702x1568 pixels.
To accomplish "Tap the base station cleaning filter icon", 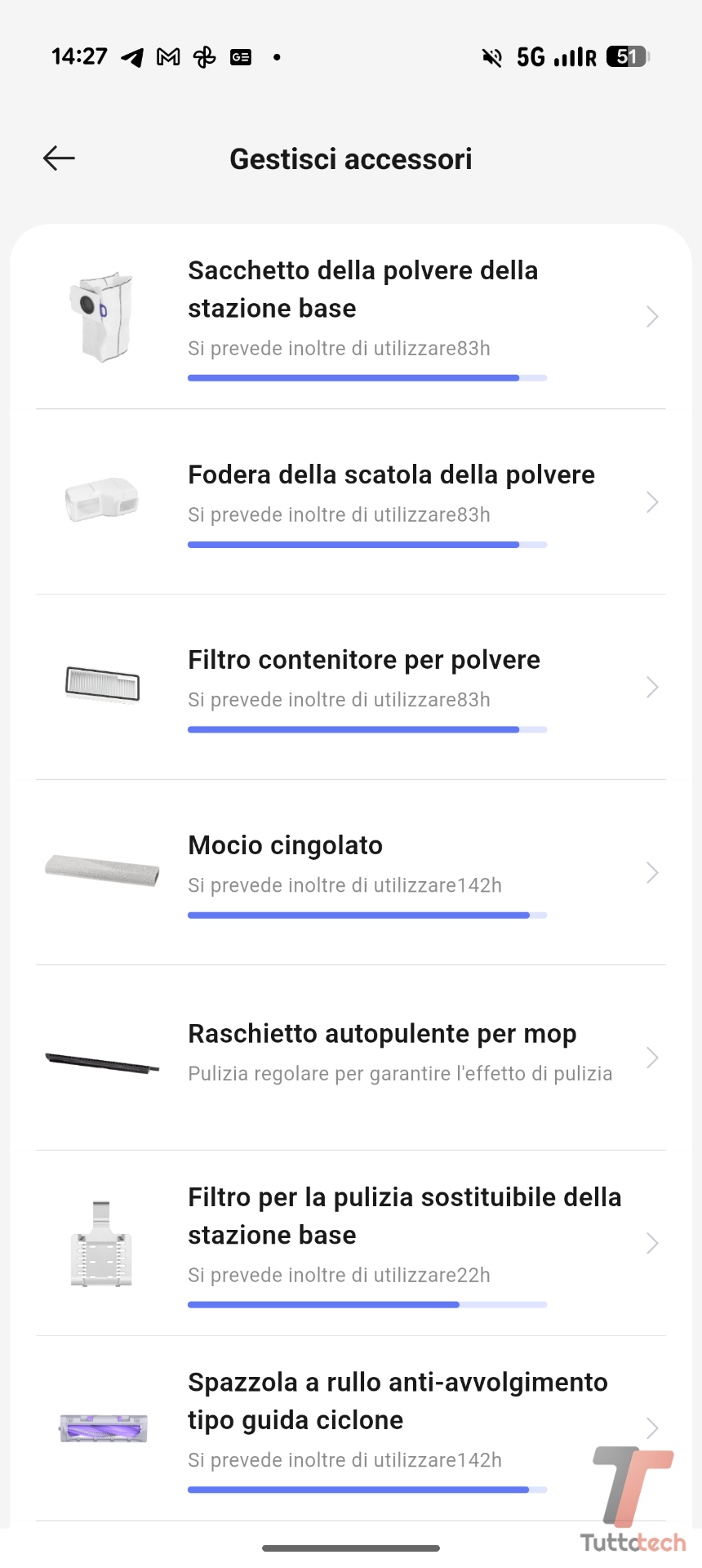I will click(101, 1243).
